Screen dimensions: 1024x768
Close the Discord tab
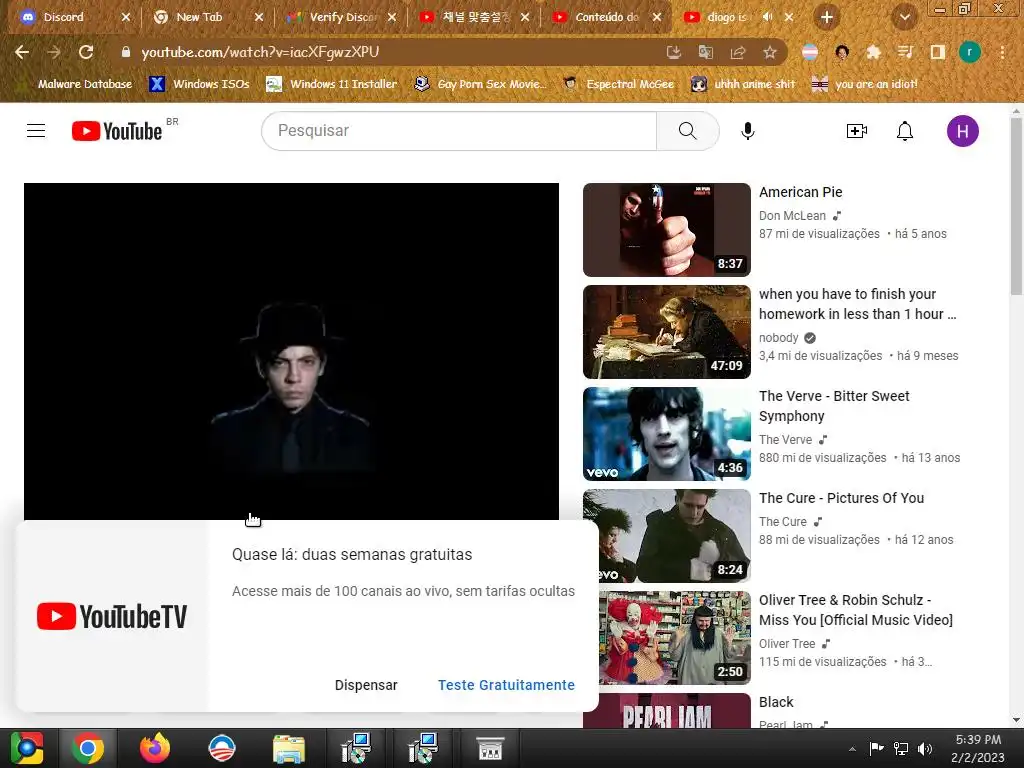point(126,18)
